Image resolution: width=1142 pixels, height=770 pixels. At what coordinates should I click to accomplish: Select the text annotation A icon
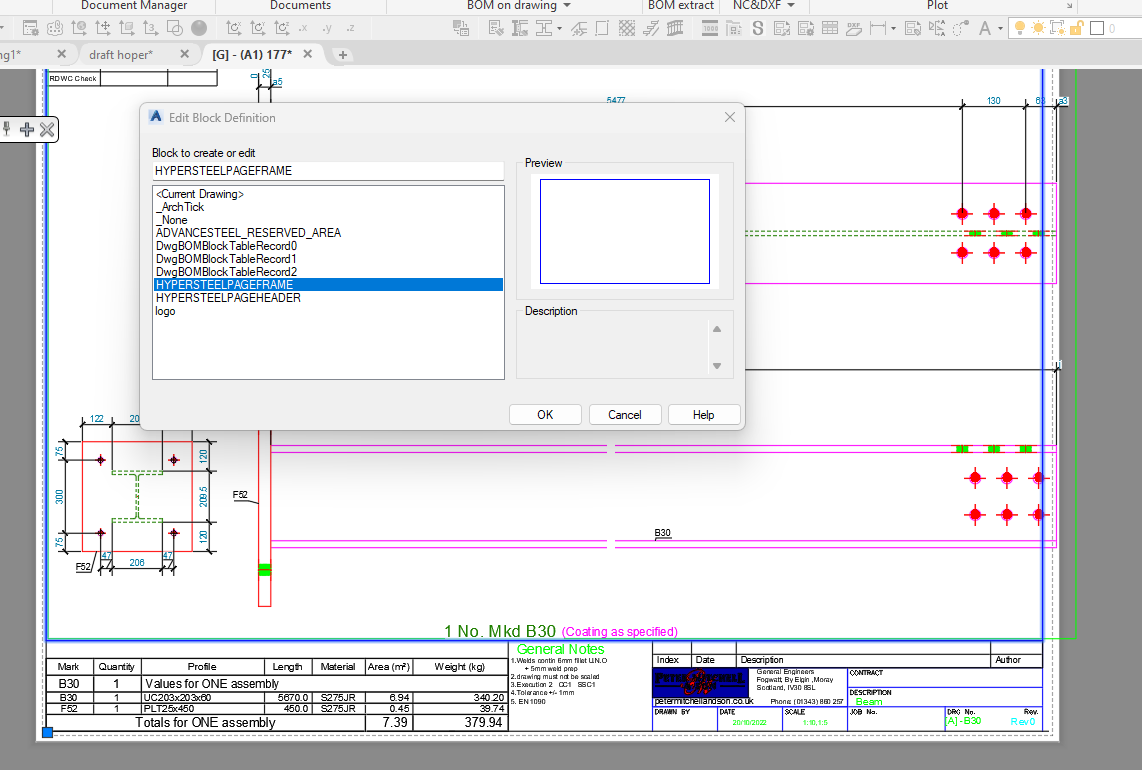[985, 27]
